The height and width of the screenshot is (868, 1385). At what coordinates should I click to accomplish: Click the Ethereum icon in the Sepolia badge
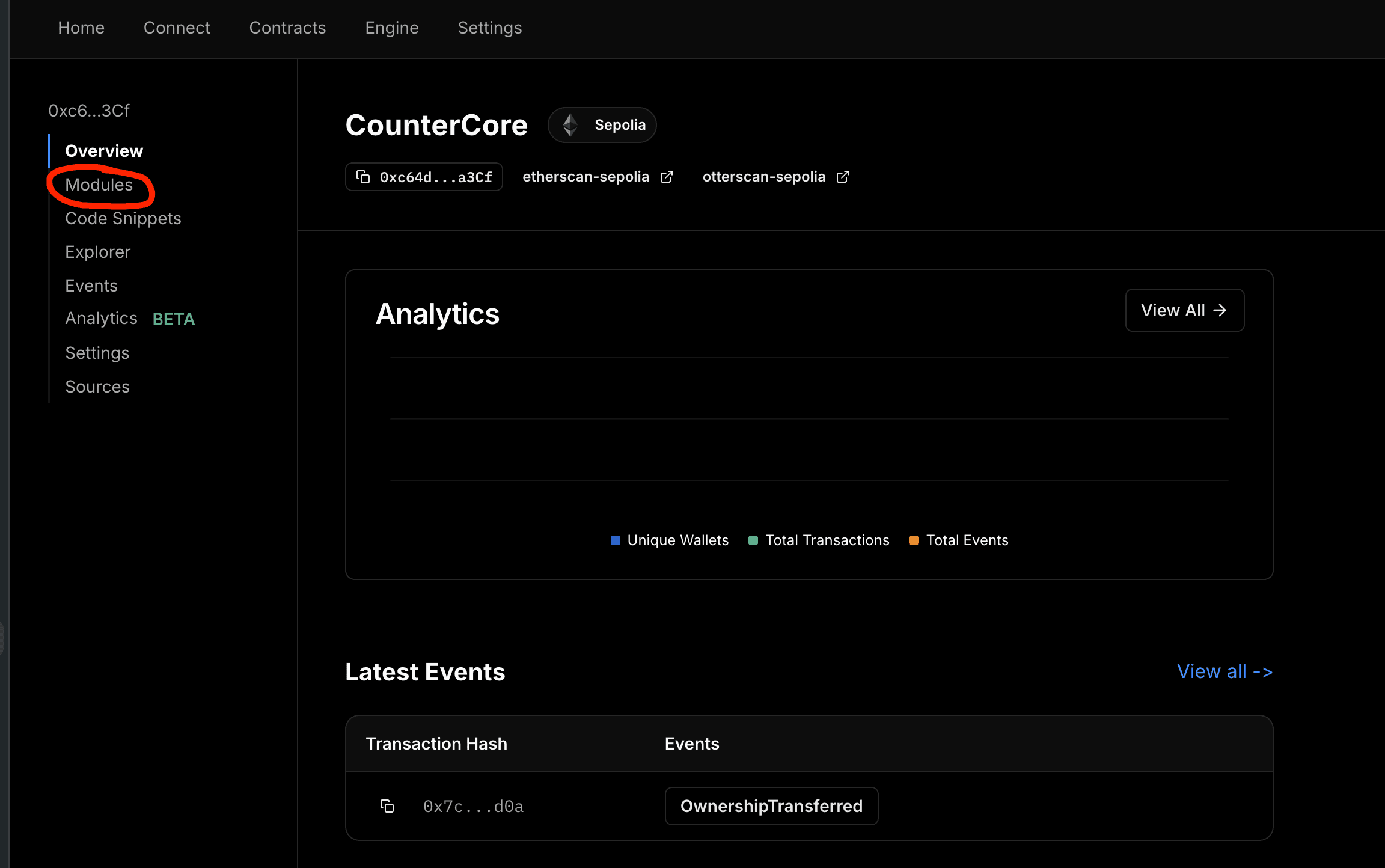pos(570,125)
